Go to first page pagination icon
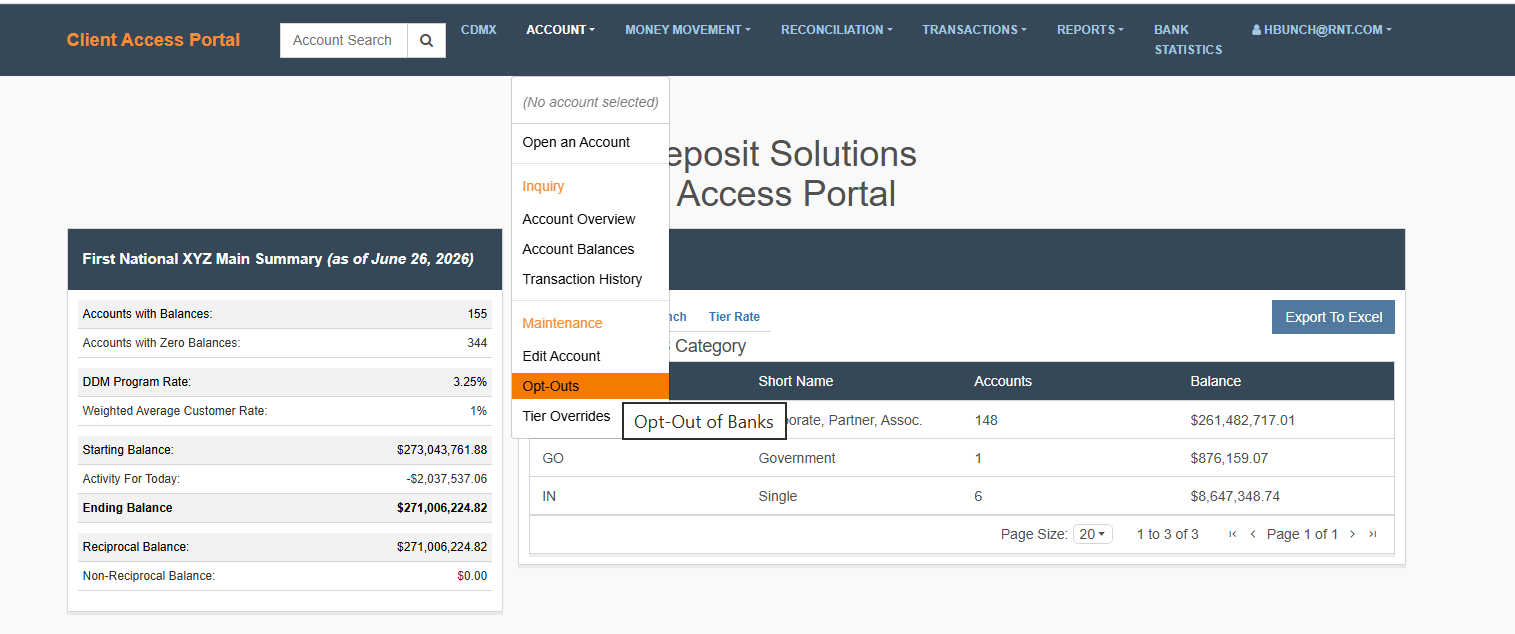1515x634 pixels. coord(1233,534)
